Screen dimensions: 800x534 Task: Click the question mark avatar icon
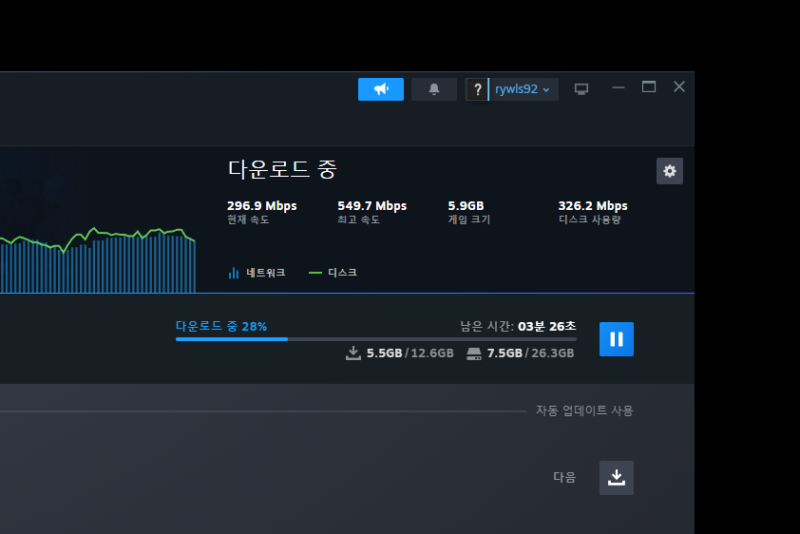coord(477,89)
